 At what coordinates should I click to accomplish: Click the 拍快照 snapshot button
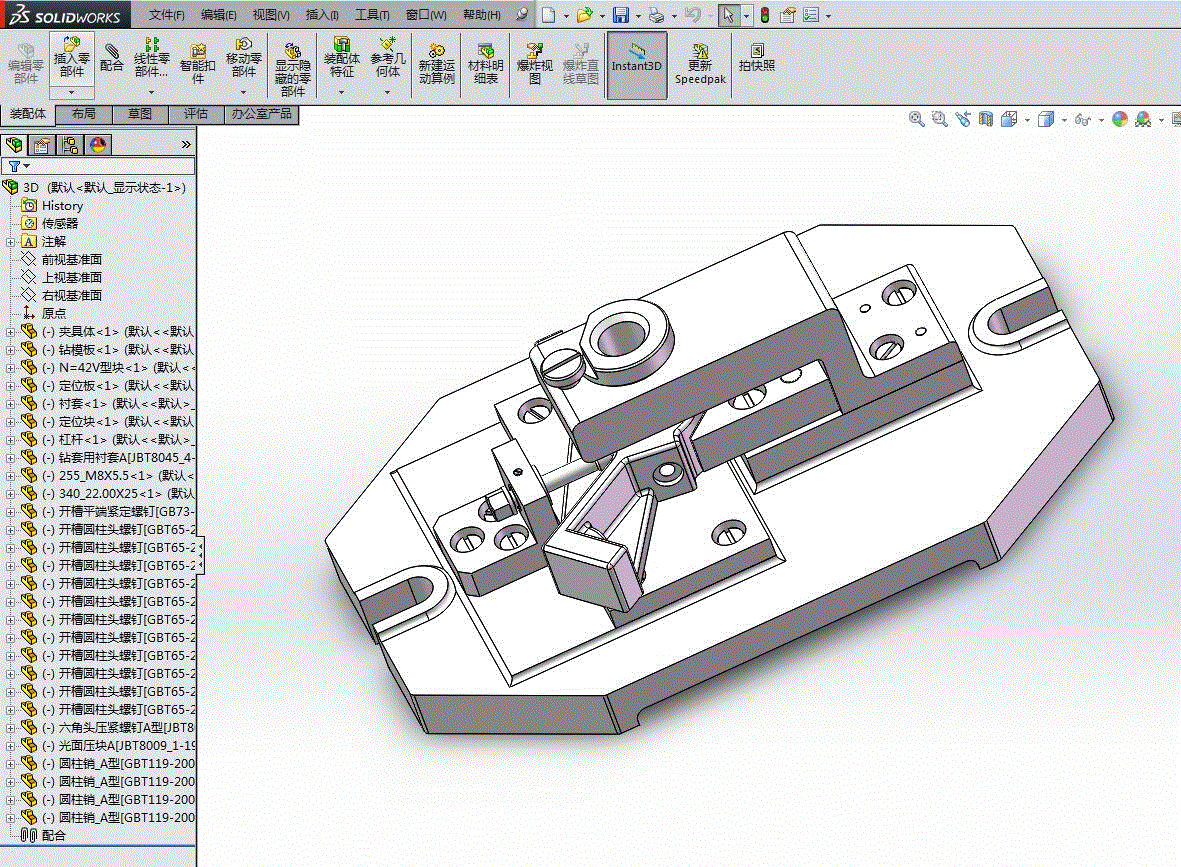(x=757, y=57)
